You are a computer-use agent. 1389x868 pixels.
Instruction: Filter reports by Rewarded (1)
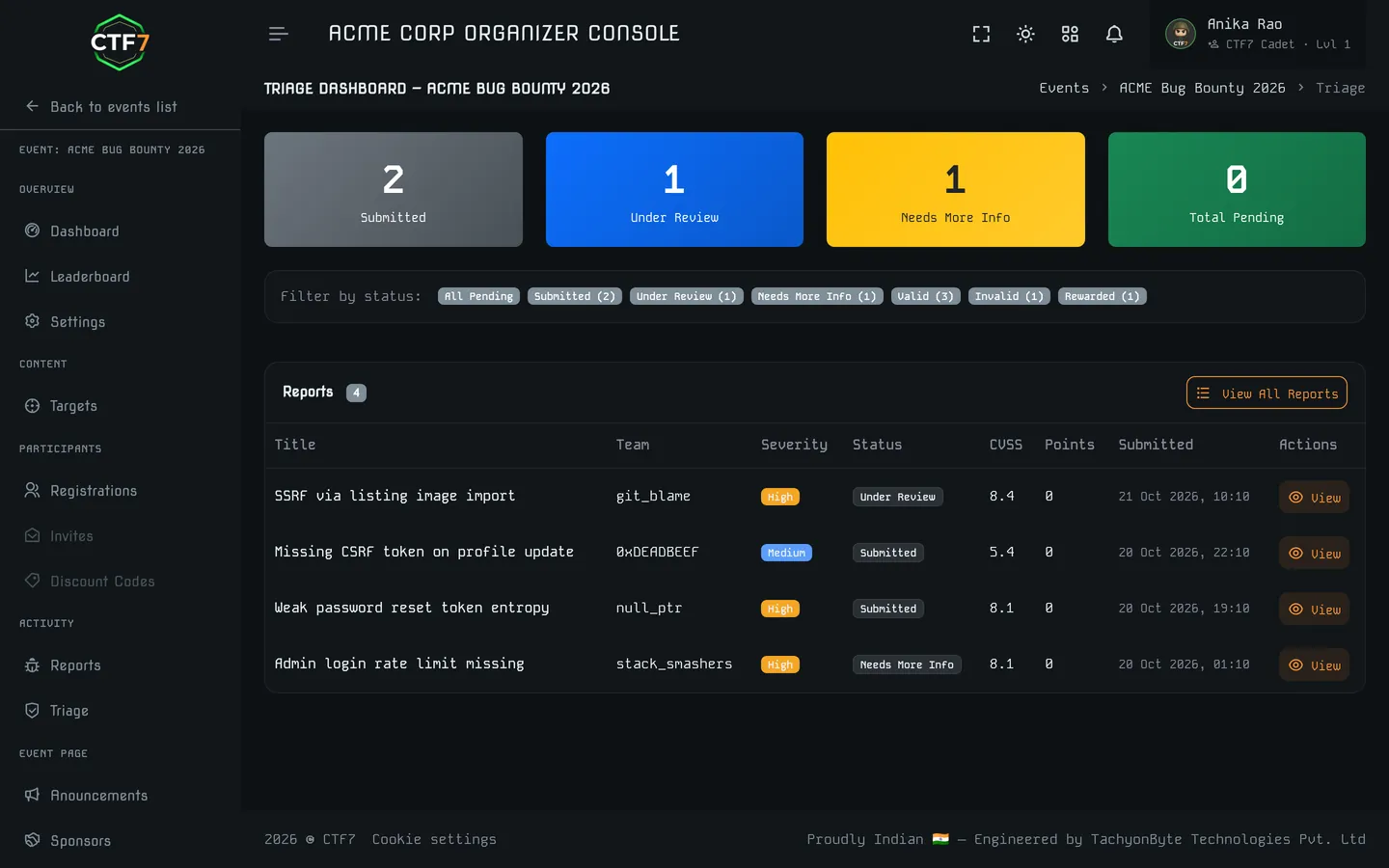coord(1103,296)
